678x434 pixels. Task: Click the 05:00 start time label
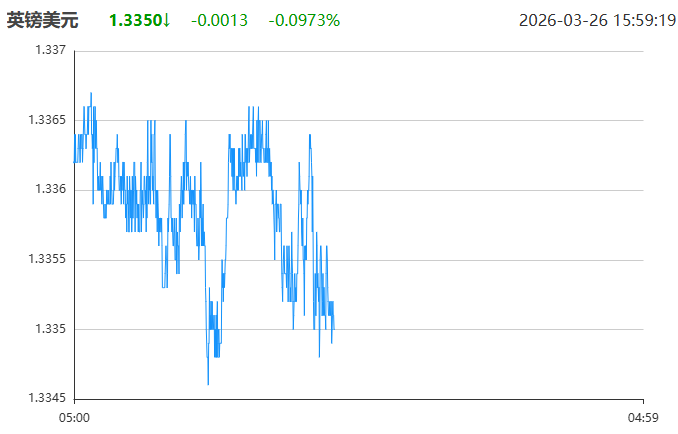coord(75,416)
